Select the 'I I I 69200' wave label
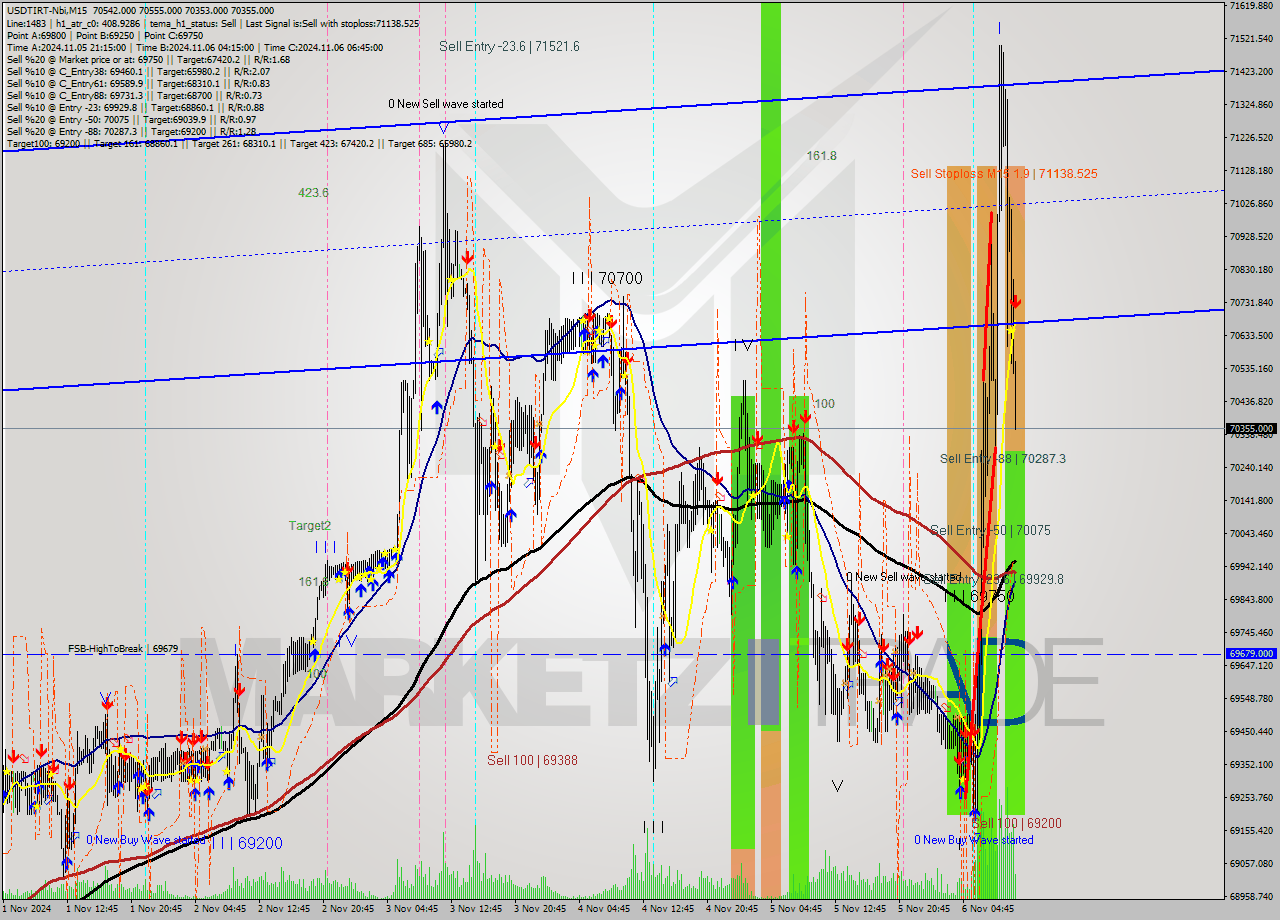1280x920 pixels. [x=246, y=843]
